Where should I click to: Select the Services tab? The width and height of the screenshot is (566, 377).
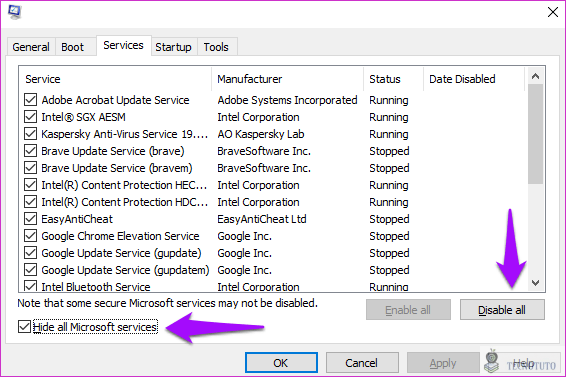point(123,46)
